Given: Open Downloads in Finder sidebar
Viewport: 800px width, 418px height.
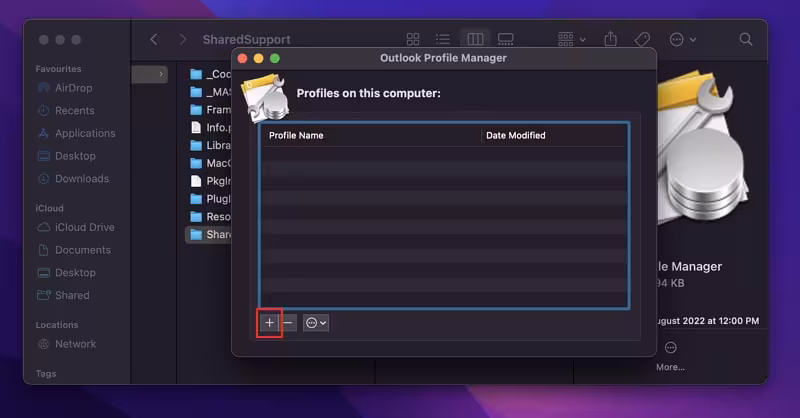Looking at the screenshot, I should (x=73, y=179).
